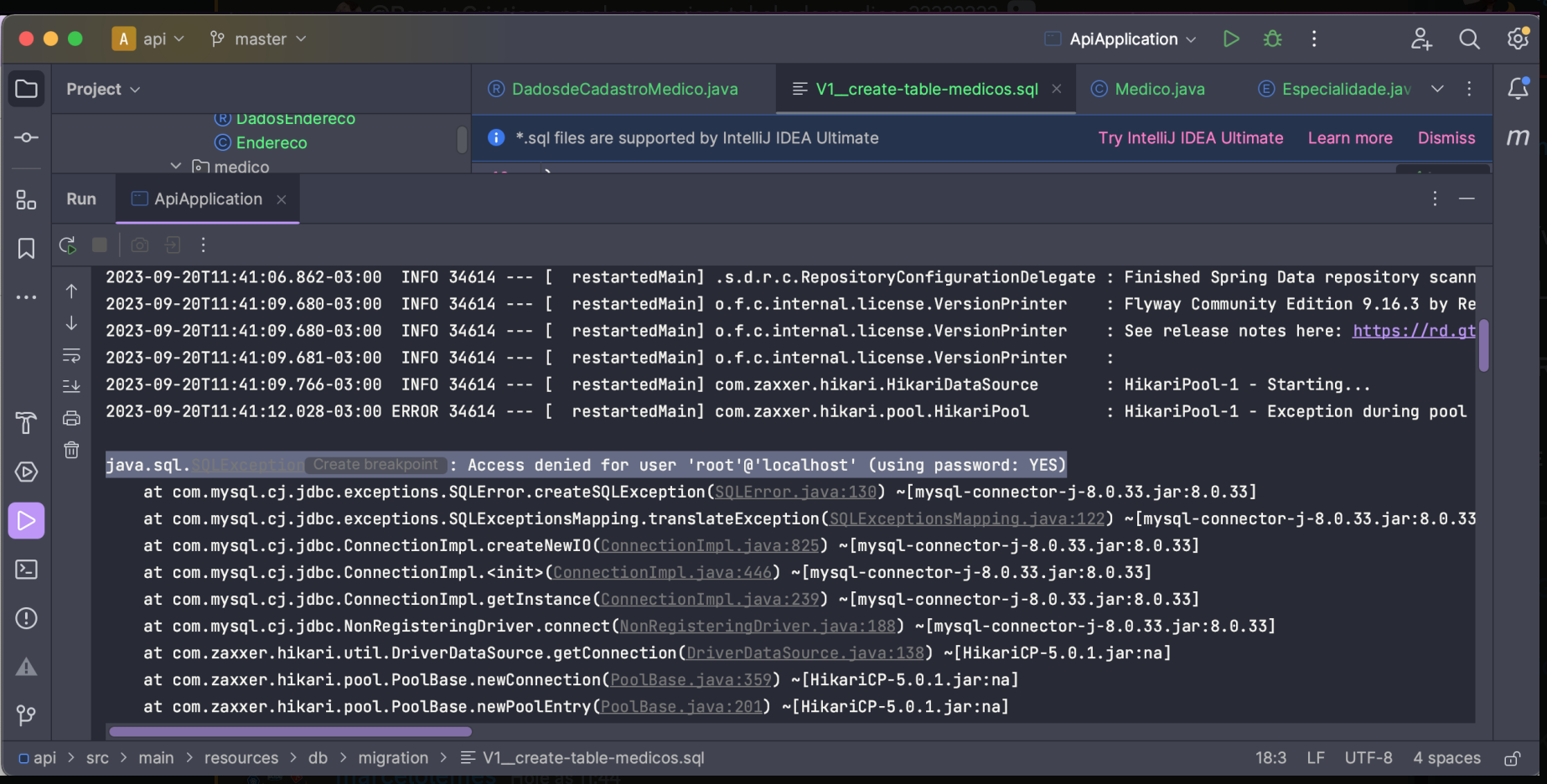Run ApiApplication with green play button
Image resolution: width=1547 pixels, height=784 pixels.
tap(1230, 39)
